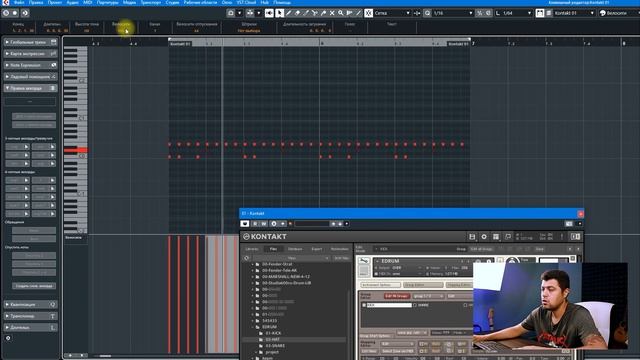Screen dimensions: 640x360
Task: Click the first velocity bar in controller lane
Action: 169,294
